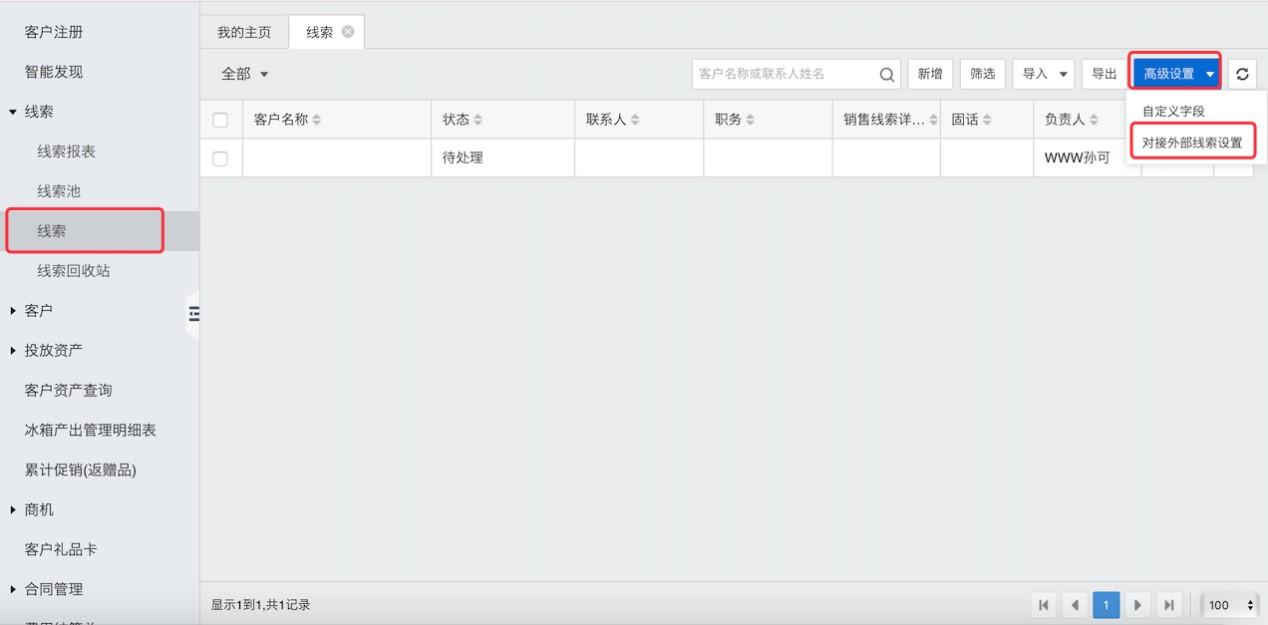Go to the first page using the pagination icon

tap(1044, 605)
